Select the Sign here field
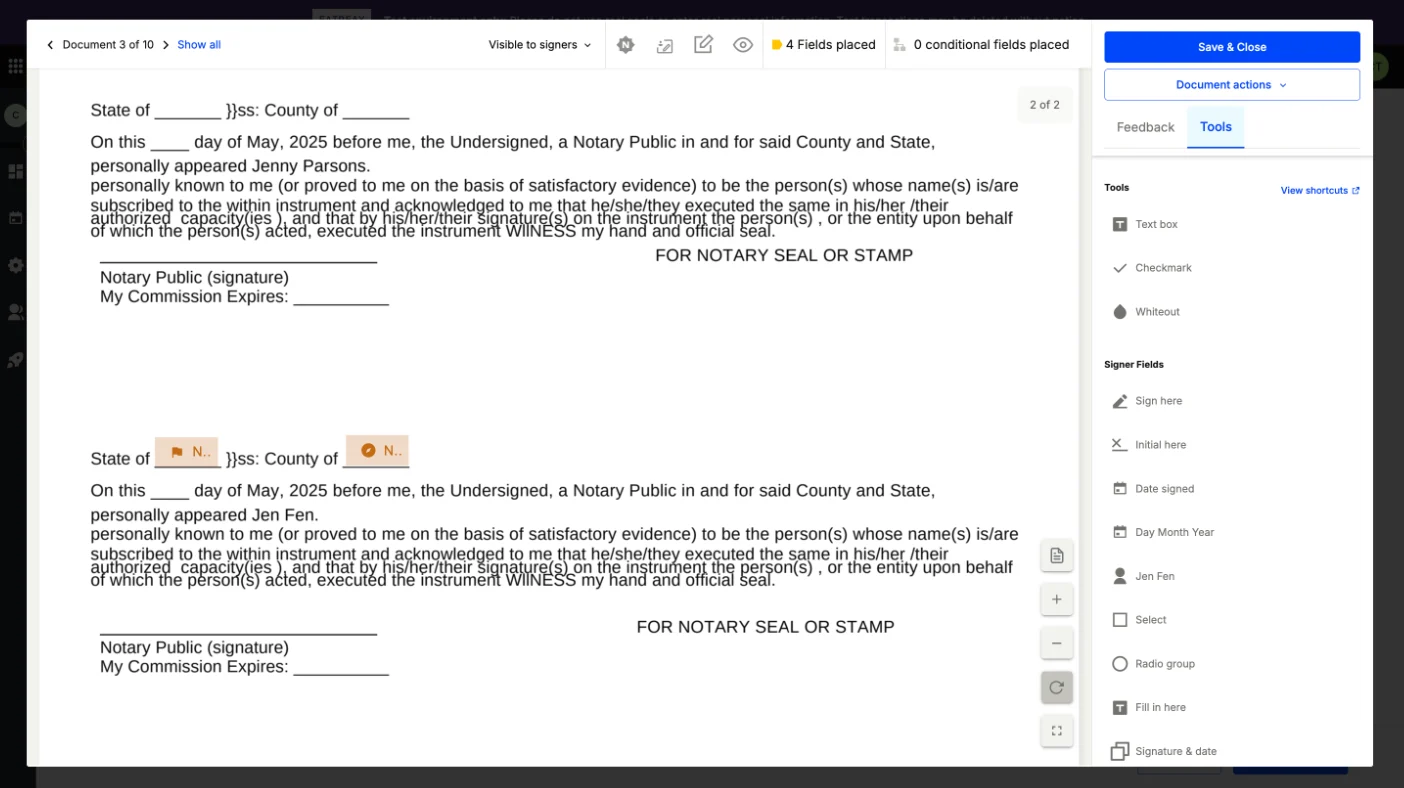The width and height of the screenshot is (1404, 788). point(1147,401)
